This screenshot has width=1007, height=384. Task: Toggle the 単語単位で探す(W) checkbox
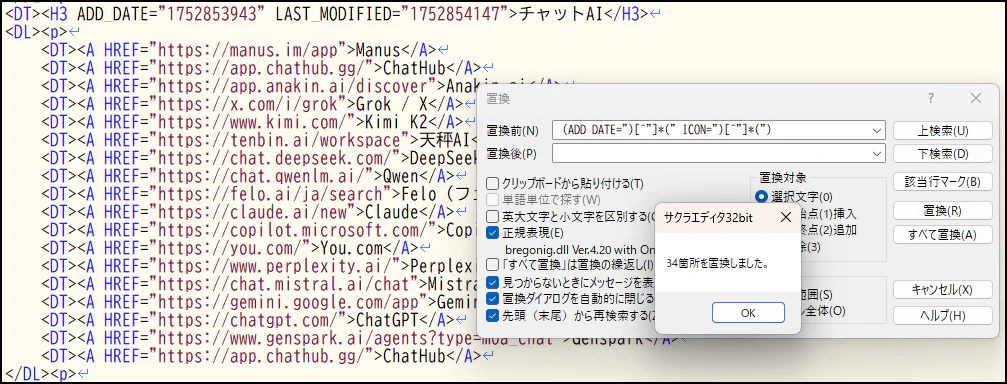(493, 199)
